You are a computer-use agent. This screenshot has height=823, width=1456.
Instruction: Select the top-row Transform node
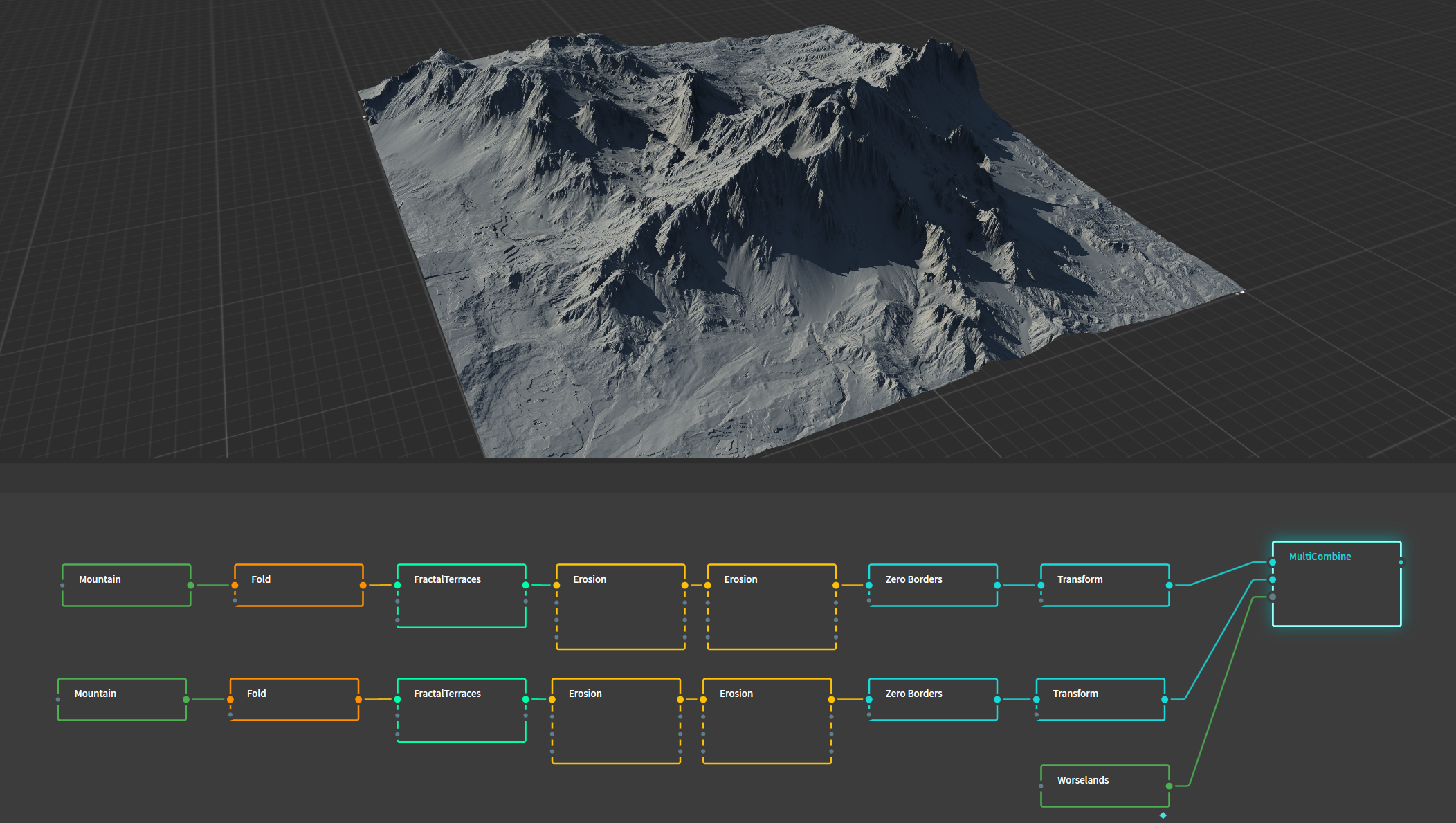click(x=1104, y=586)
